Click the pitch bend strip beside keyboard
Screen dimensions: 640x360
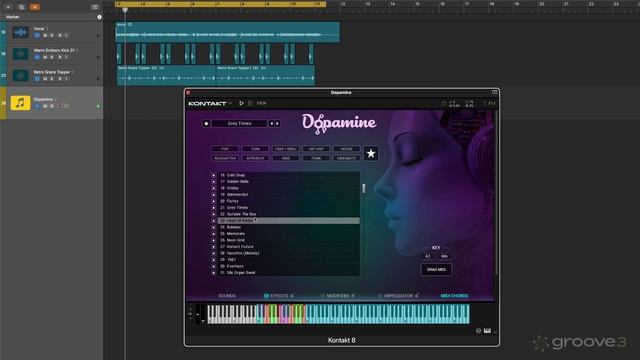(198, 314)
